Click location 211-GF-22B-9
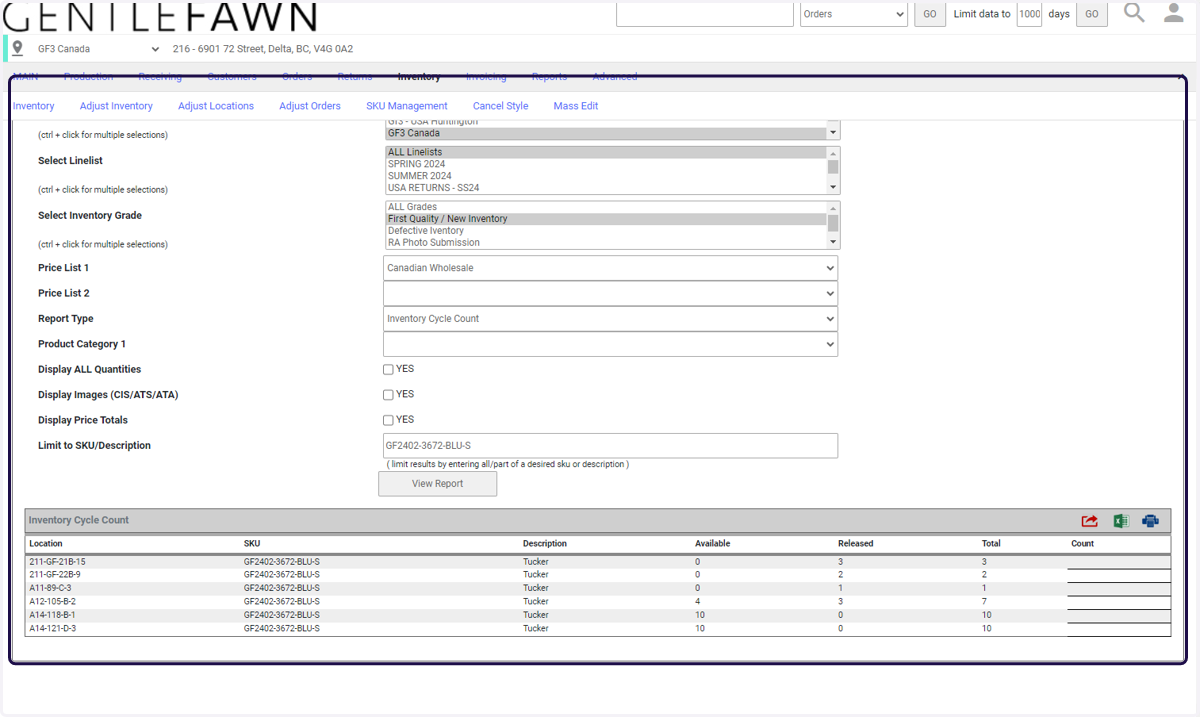Viewport: 1200px width, 717px height. tap(55, 575)
